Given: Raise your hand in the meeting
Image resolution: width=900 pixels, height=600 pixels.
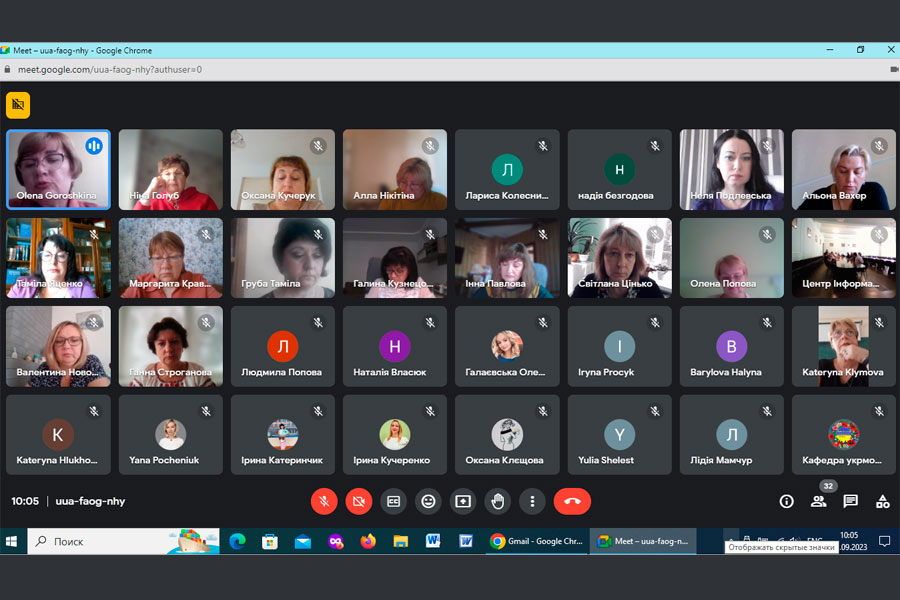Looking at the screenshot, I should [x=498, y=501].
